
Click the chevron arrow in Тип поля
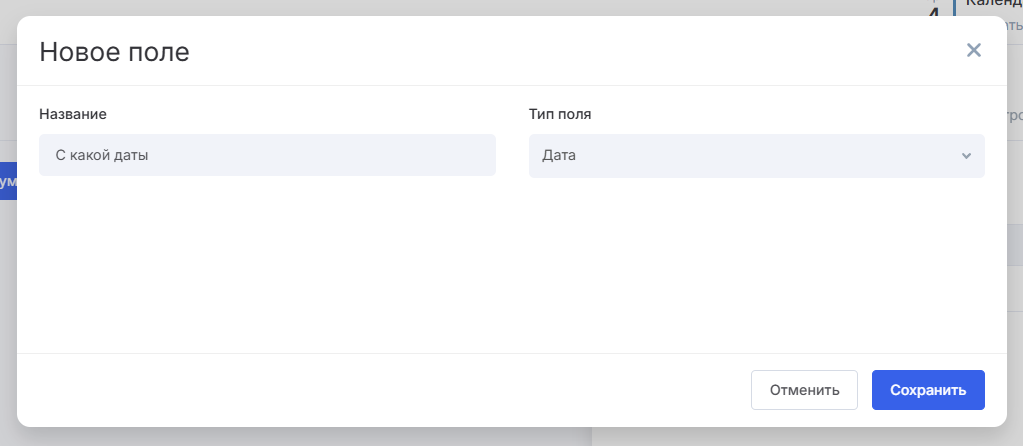pos(966,156)
